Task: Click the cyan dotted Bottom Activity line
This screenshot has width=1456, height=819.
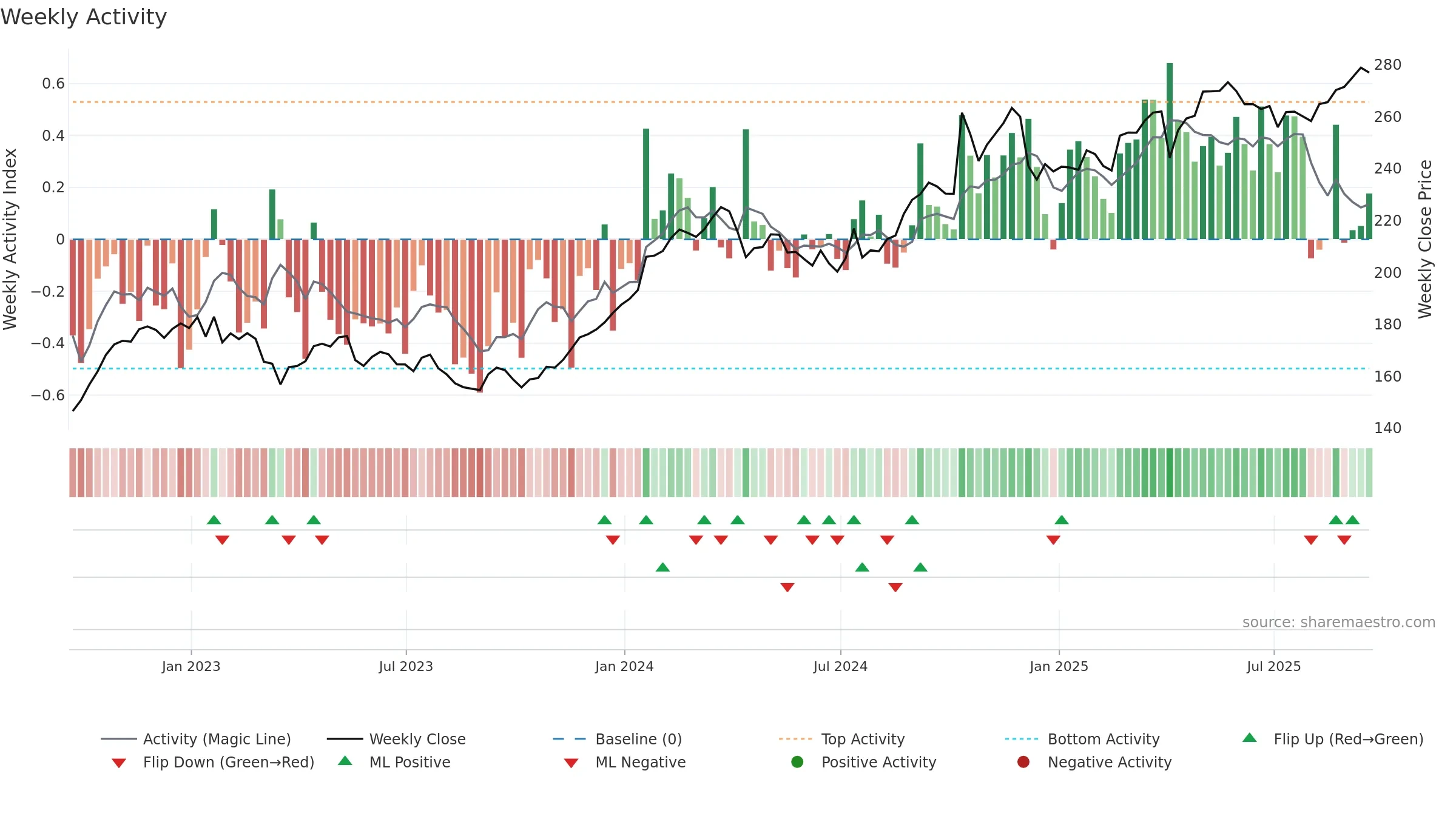Action: click(721, 368)
